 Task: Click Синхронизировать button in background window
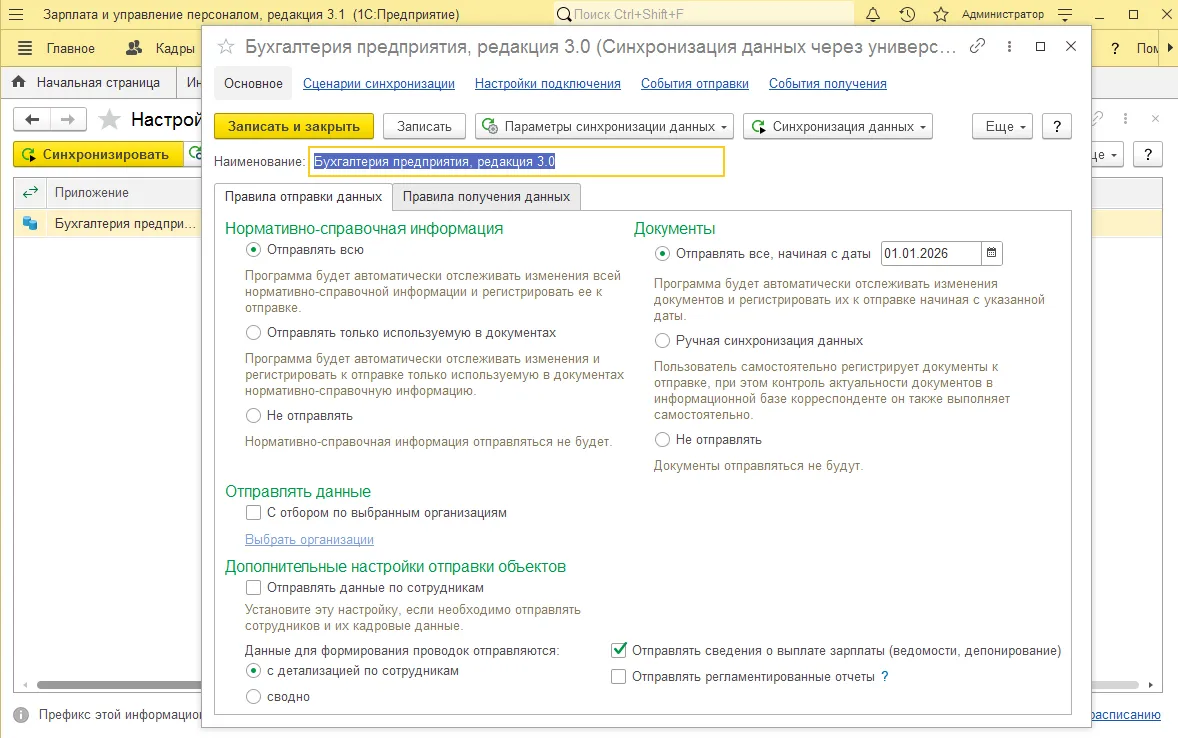coord(98,154)
